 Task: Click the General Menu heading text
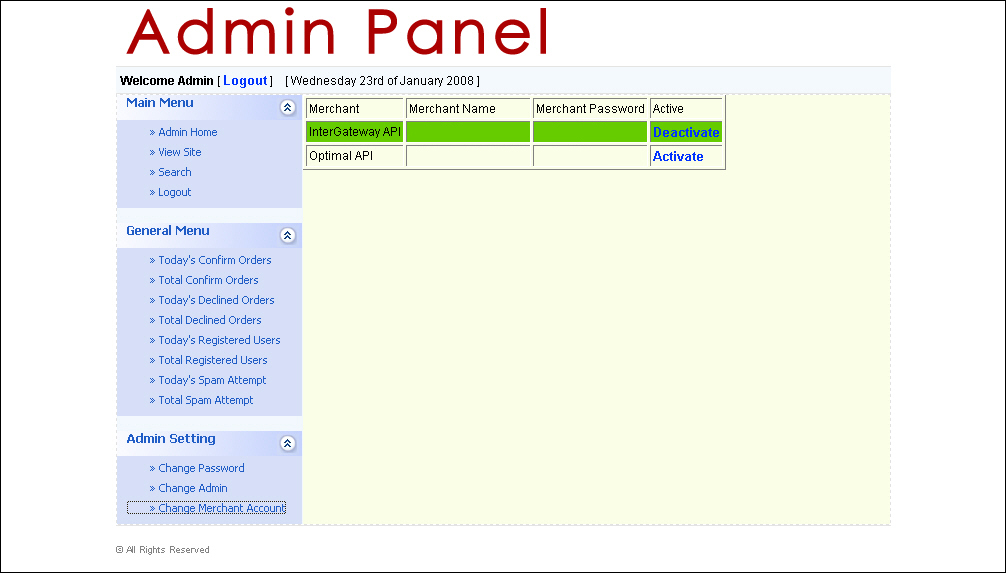[x=167, y=231]
